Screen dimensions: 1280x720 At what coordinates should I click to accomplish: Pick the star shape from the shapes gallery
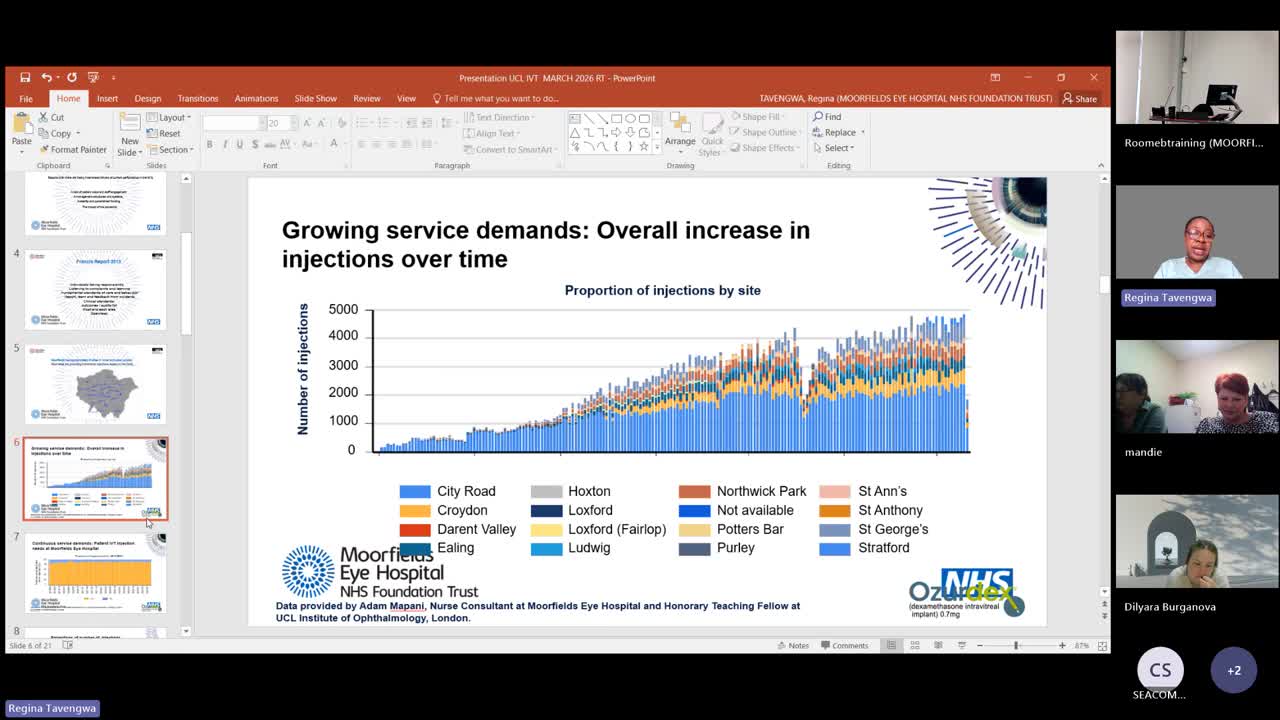pyautogui.click(x=644, y=146)
